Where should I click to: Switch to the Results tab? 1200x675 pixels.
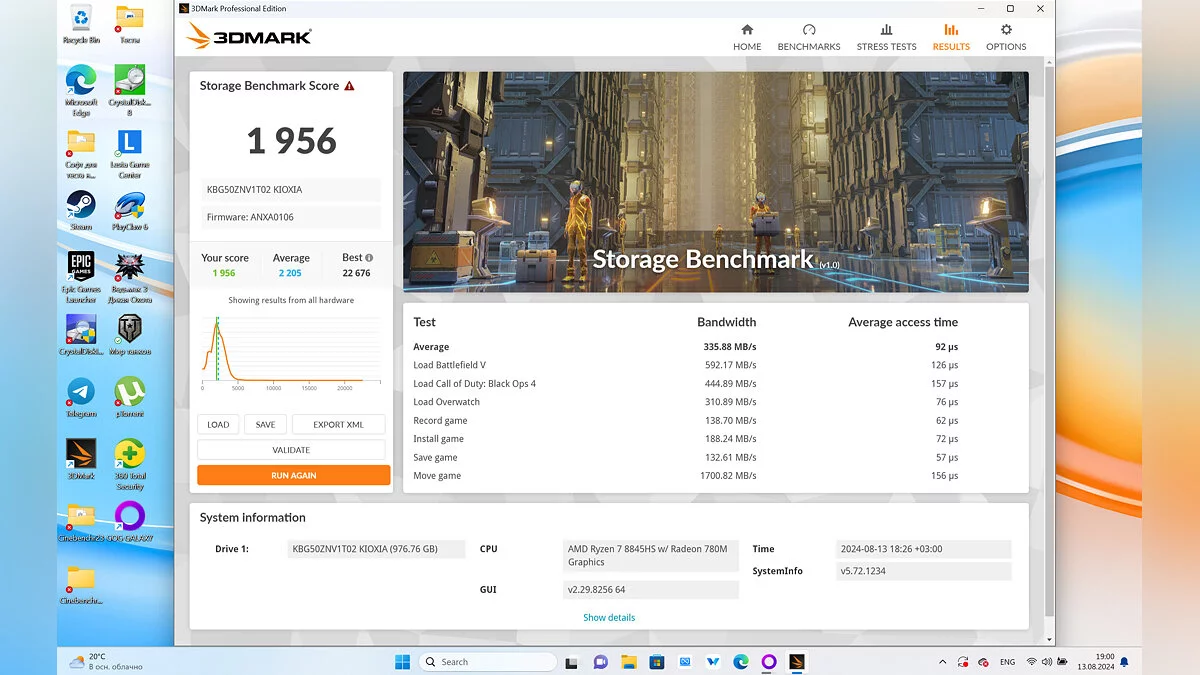951,37
